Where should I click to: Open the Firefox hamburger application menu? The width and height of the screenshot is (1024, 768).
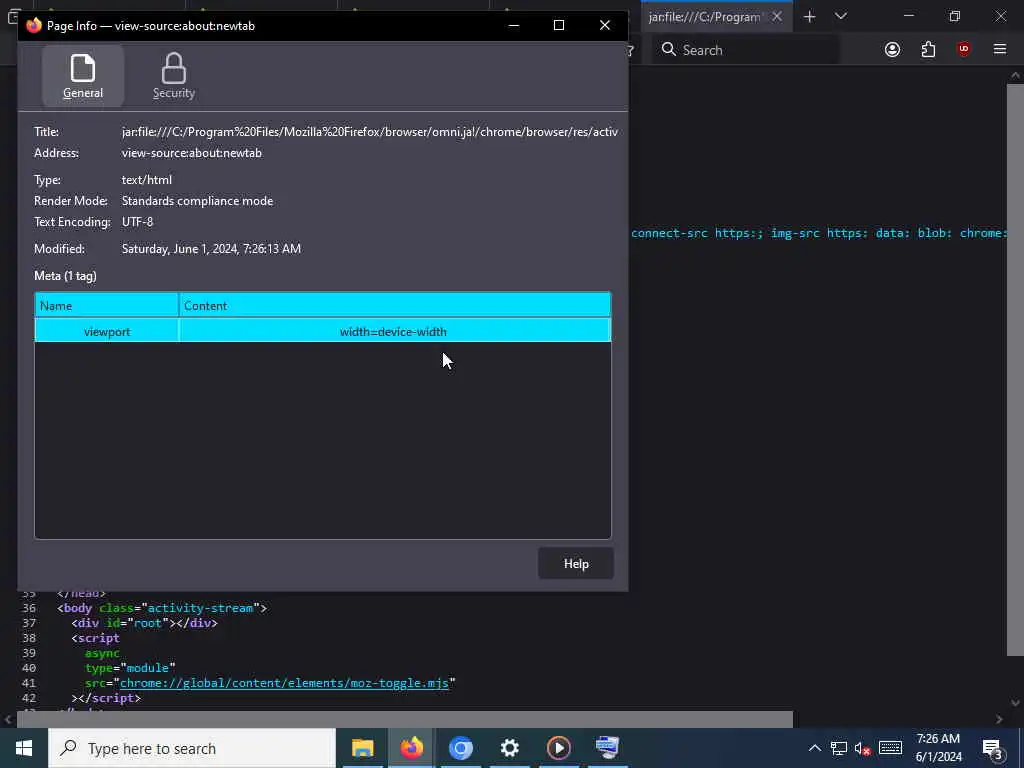[1000, 50]
